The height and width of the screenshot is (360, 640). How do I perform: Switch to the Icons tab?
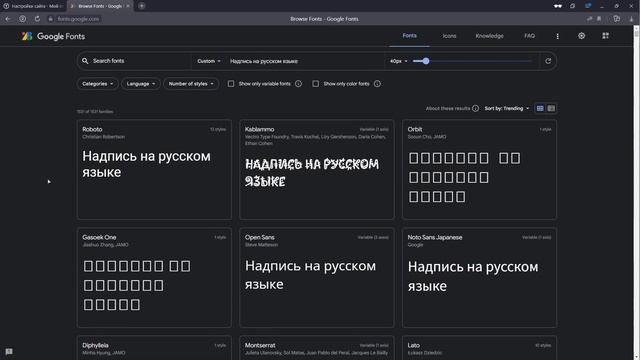pyautogui.click(x=449, y=36)
